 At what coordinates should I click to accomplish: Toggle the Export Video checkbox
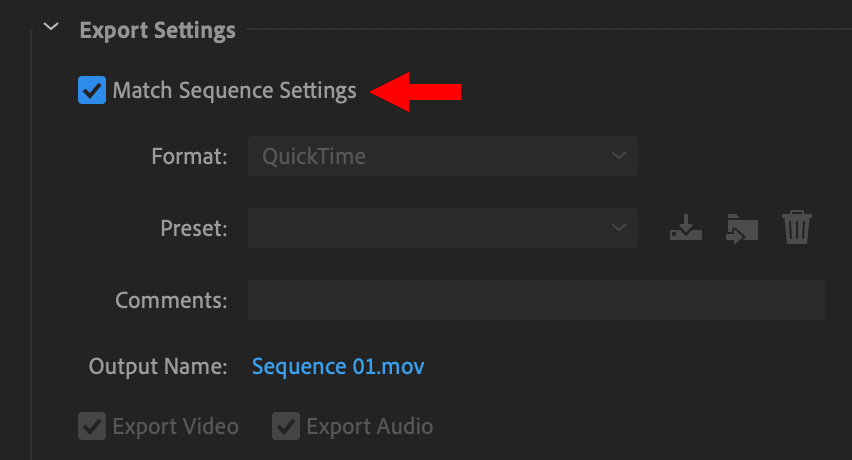[92, 426]
